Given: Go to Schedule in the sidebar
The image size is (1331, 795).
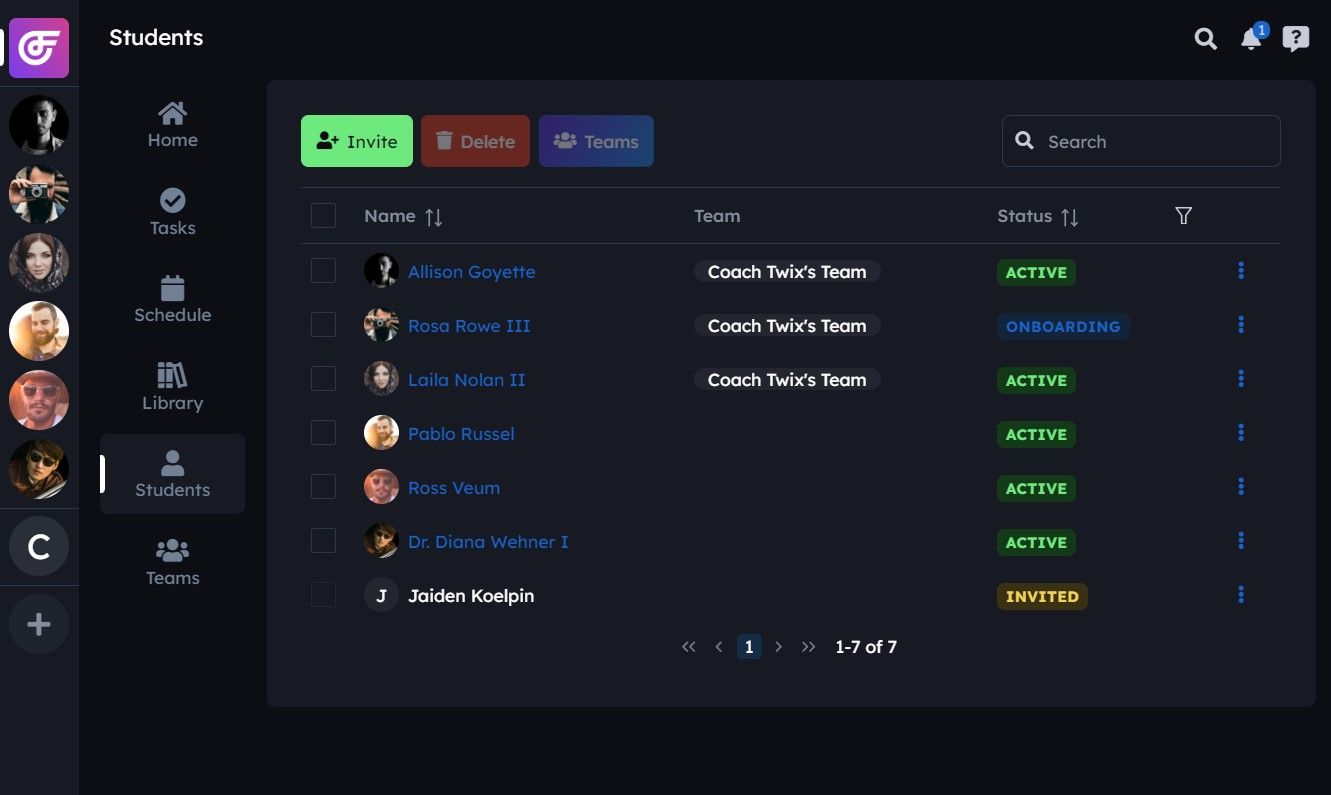Looking at the screenshot, I should coord(173,299).
